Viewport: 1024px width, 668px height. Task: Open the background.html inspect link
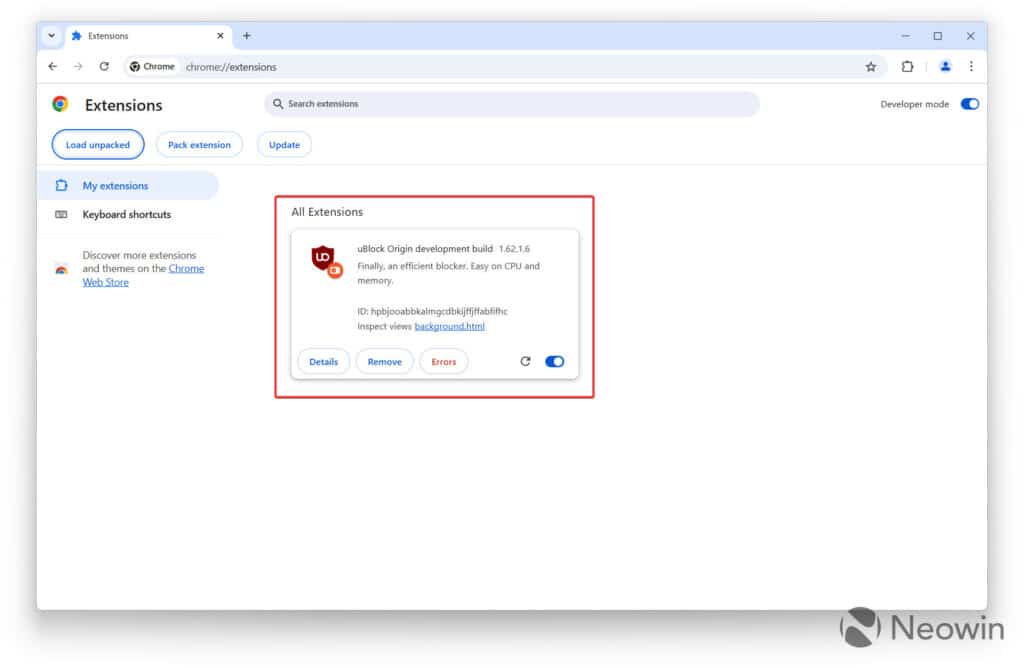pos(449,326)
